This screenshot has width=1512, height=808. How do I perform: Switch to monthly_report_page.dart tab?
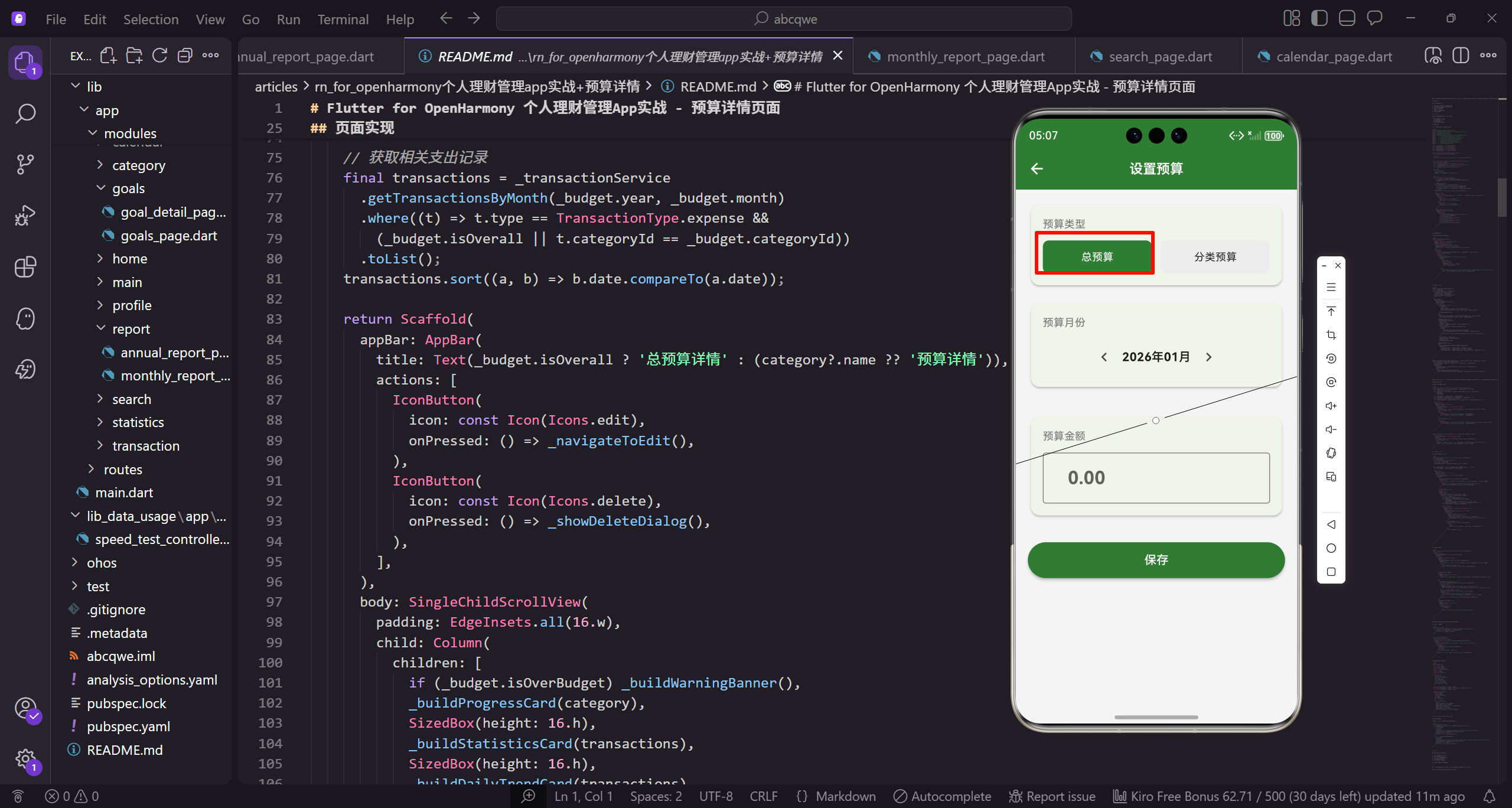(965, 57)
